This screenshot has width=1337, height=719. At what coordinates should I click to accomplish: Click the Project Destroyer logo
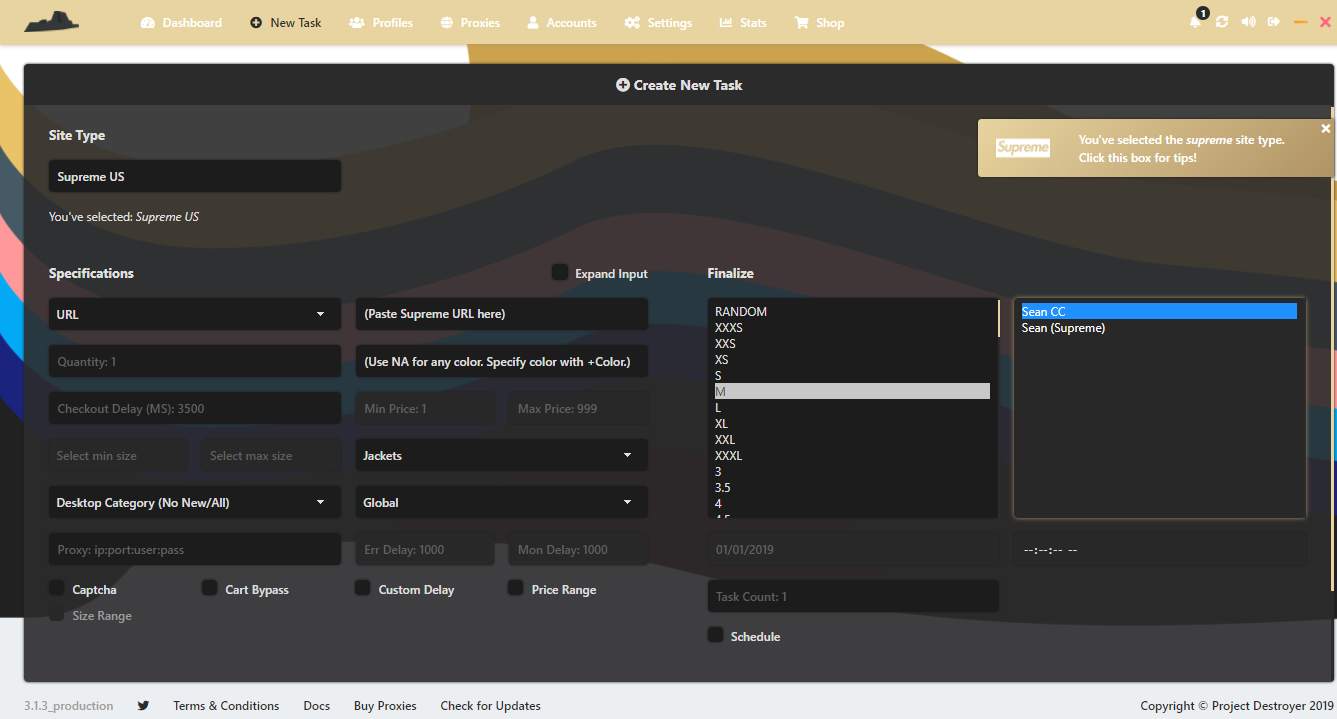click(x=52, y=21)
